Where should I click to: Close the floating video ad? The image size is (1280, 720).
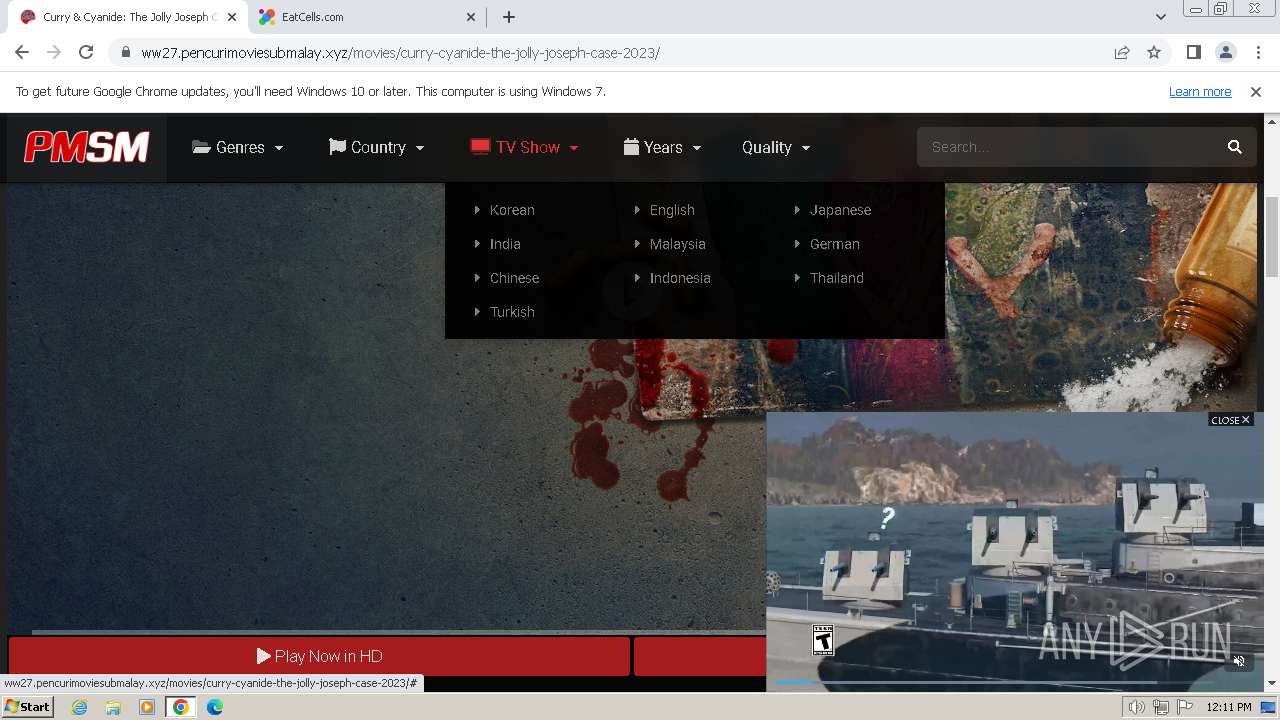click(1230, 420)
